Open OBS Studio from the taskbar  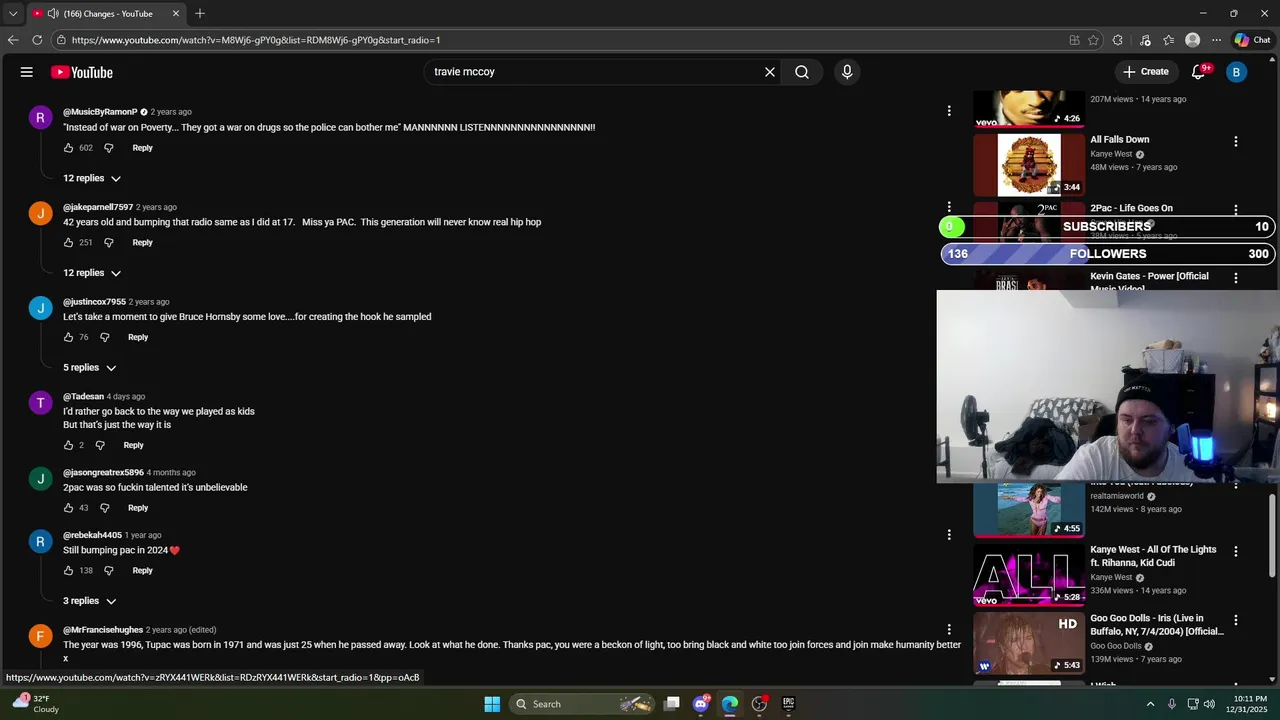pyautogui.click(x=759, y=704)
